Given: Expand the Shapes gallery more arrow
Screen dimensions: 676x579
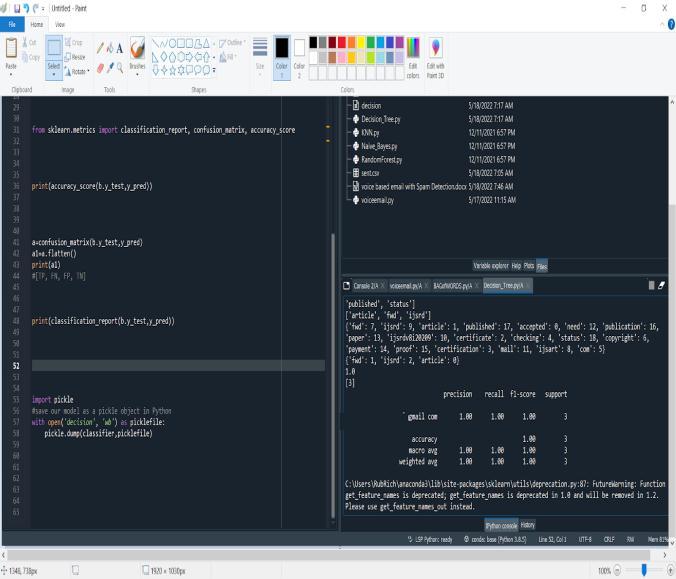Looking at the screenshot, I should coord(214,70).
